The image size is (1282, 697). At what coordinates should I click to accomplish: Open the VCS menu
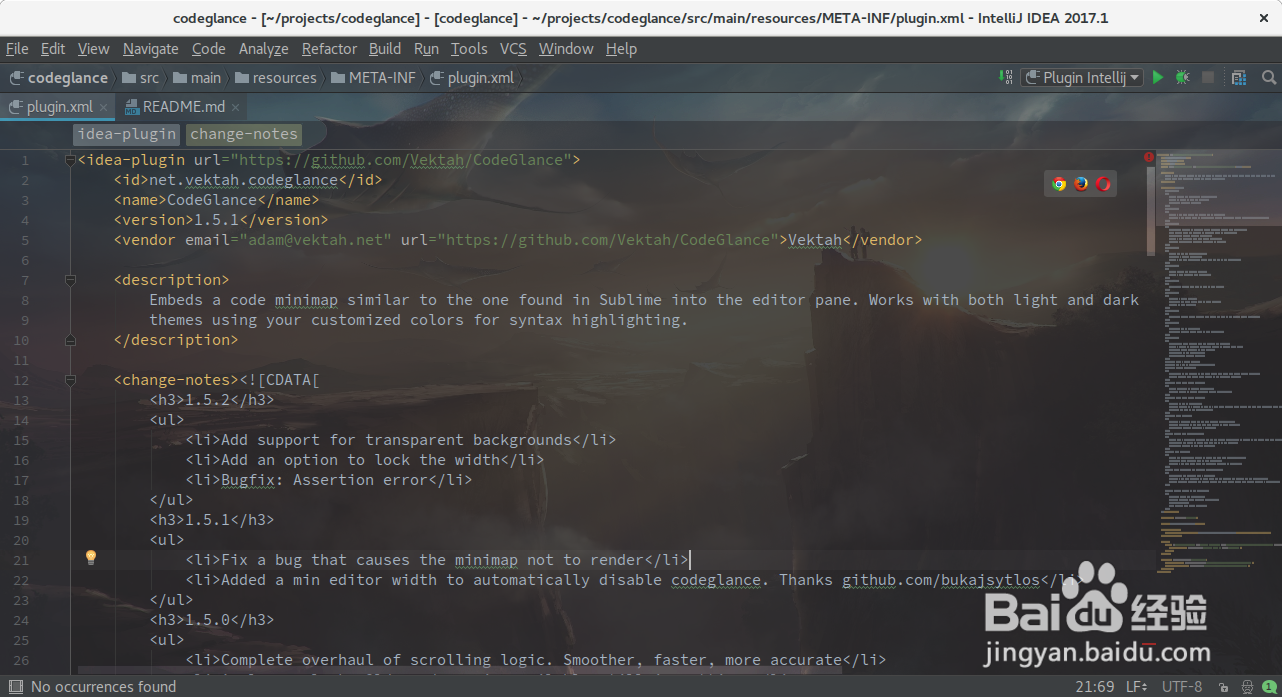pos(513,48)
